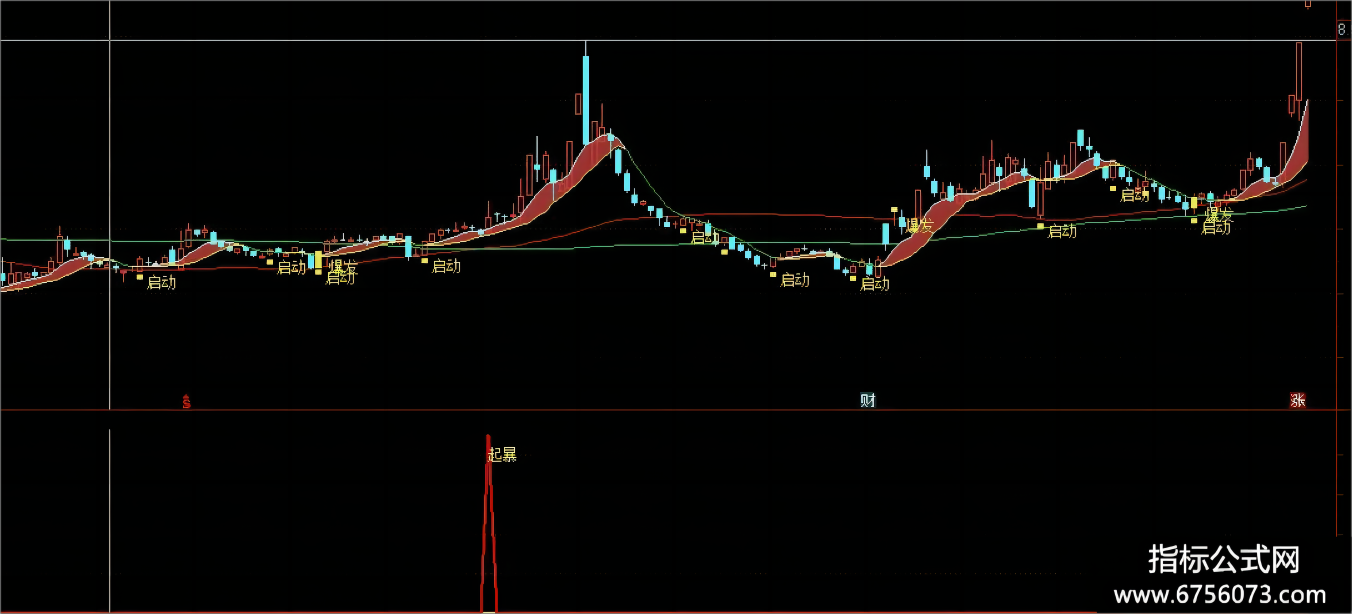Click the red 涨 marker icon
Viewport: 1352px width, 614px height.
point(1297,401)
